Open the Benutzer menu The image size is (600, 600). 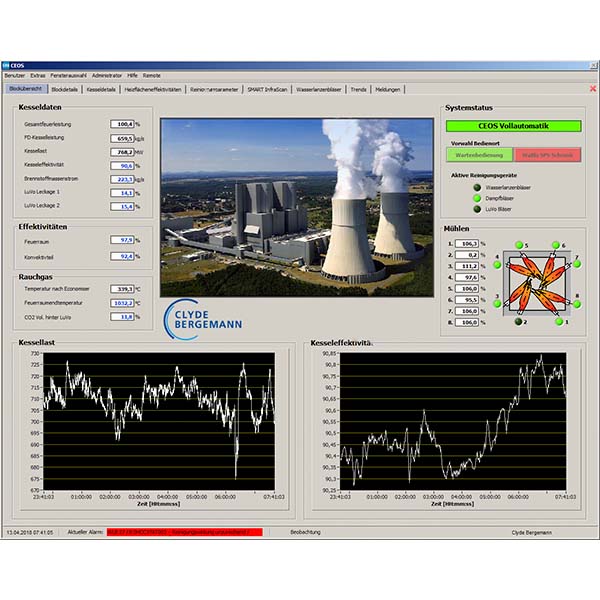click(x=15, y=76)
